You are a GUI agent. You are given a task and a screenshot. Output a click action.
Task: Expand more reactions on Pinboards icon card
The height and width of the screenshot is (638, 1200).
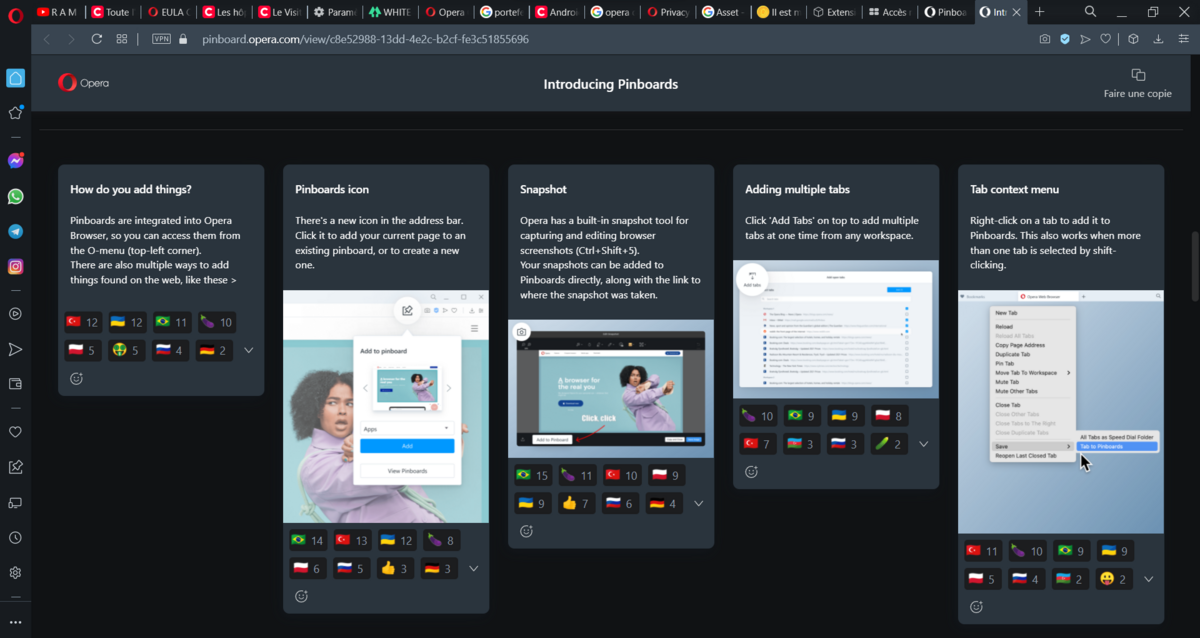474,569
